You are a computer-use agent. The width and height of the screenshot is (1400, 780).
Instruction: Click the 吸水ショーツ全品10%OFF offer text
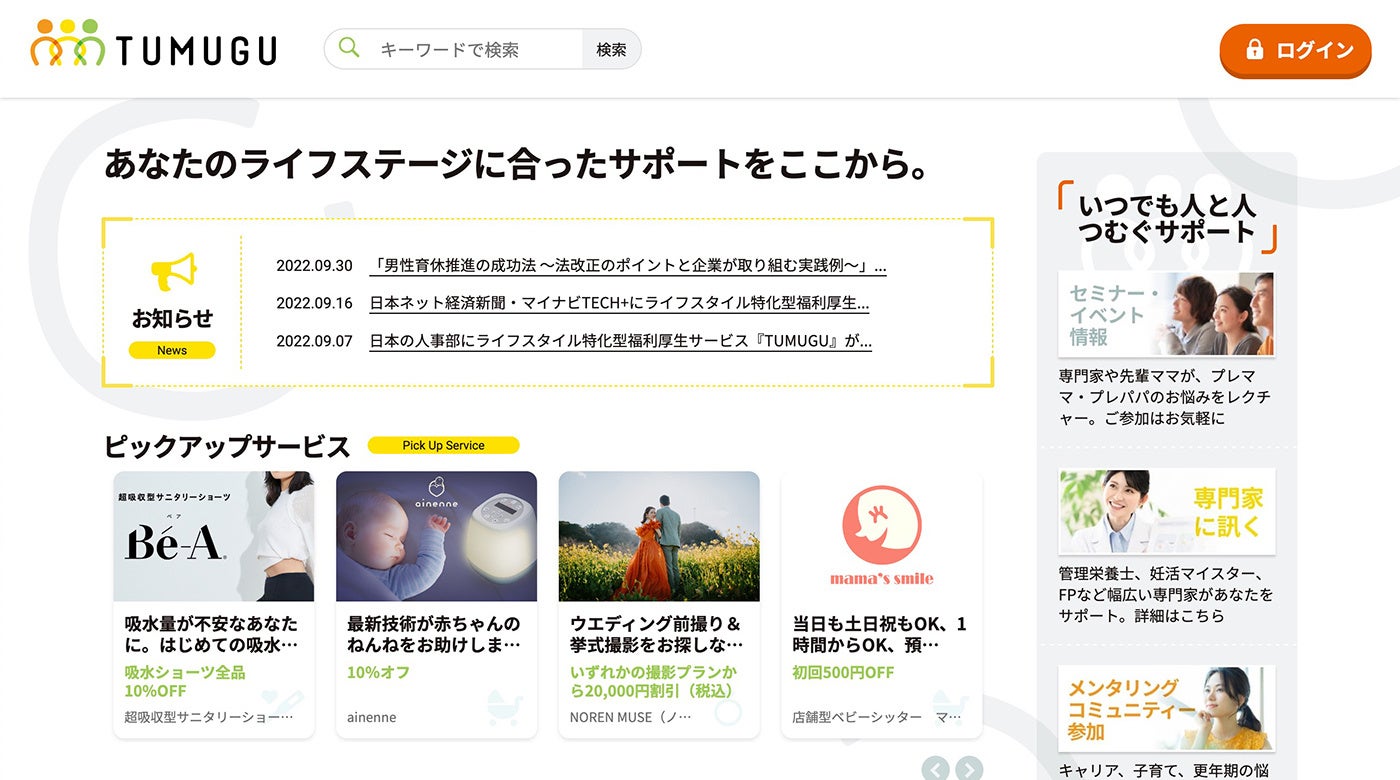pos(185,681)
